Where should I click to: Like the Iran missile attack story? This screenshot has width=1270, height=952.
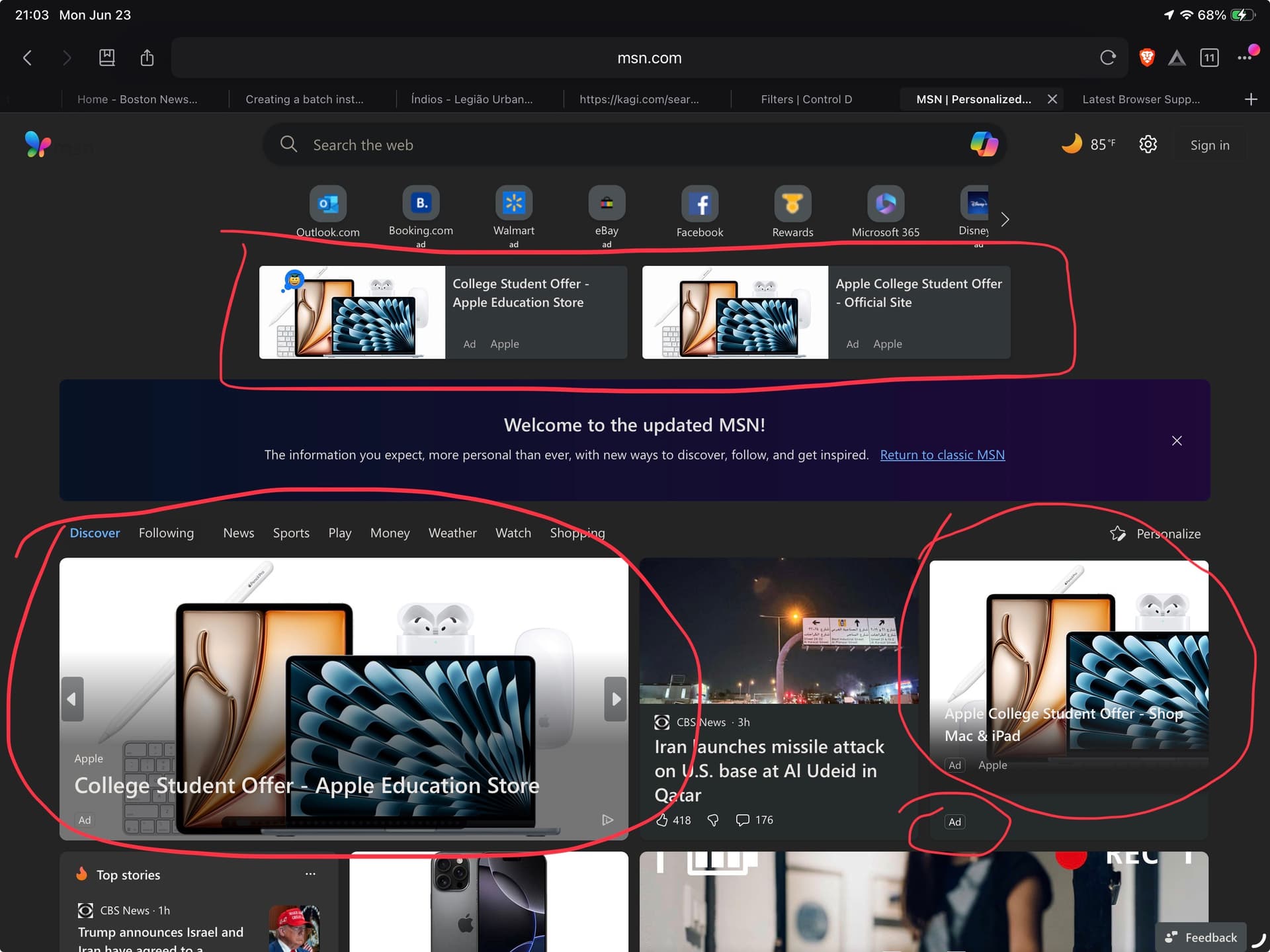tap(662, 820)
